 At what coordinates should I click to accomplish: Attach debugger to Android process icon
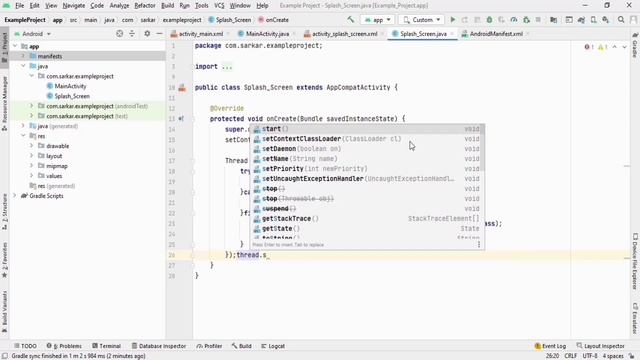point(526,20)
